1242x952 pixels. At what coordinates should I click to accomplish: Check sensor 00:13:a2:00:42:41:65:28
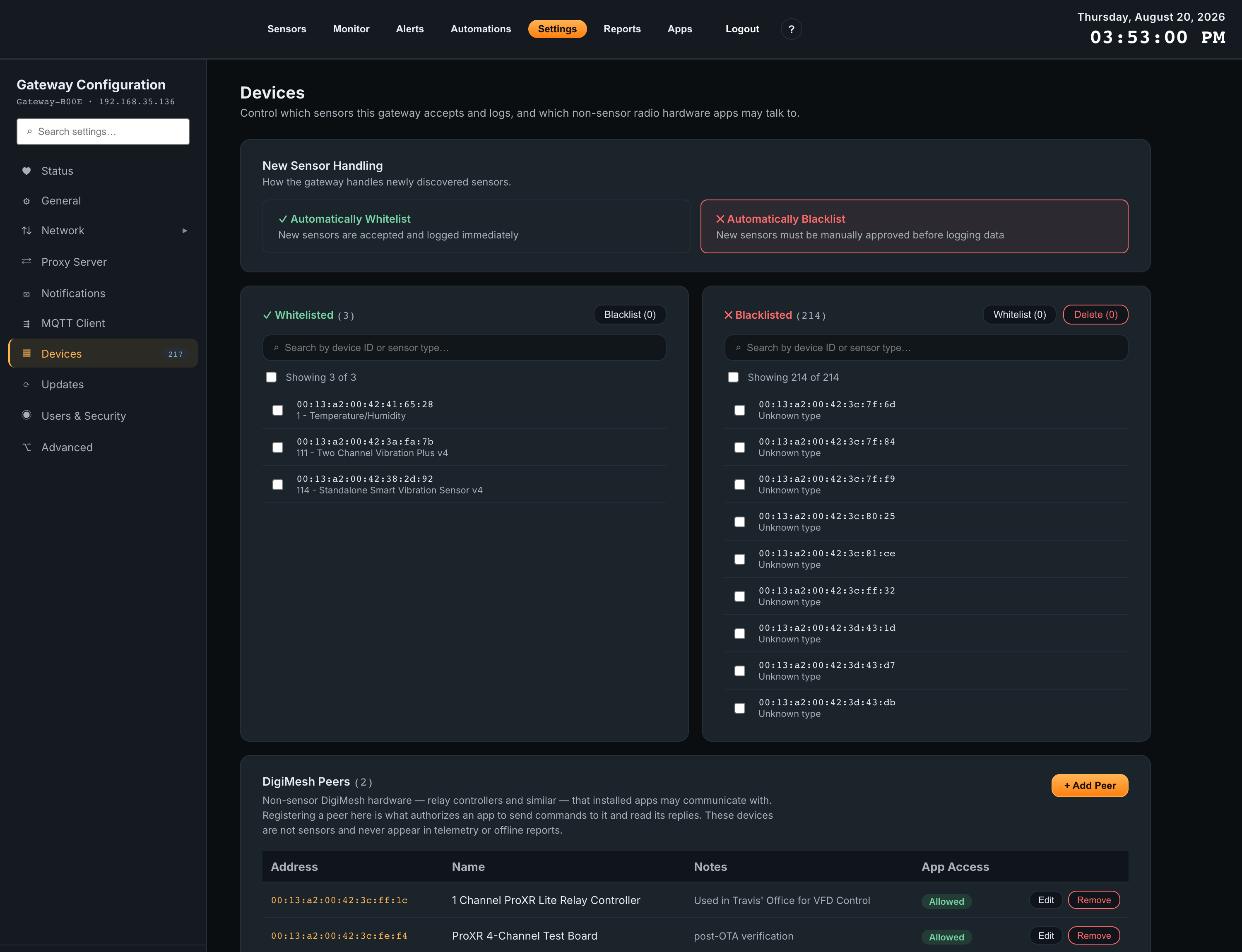[x=278, y=410]
